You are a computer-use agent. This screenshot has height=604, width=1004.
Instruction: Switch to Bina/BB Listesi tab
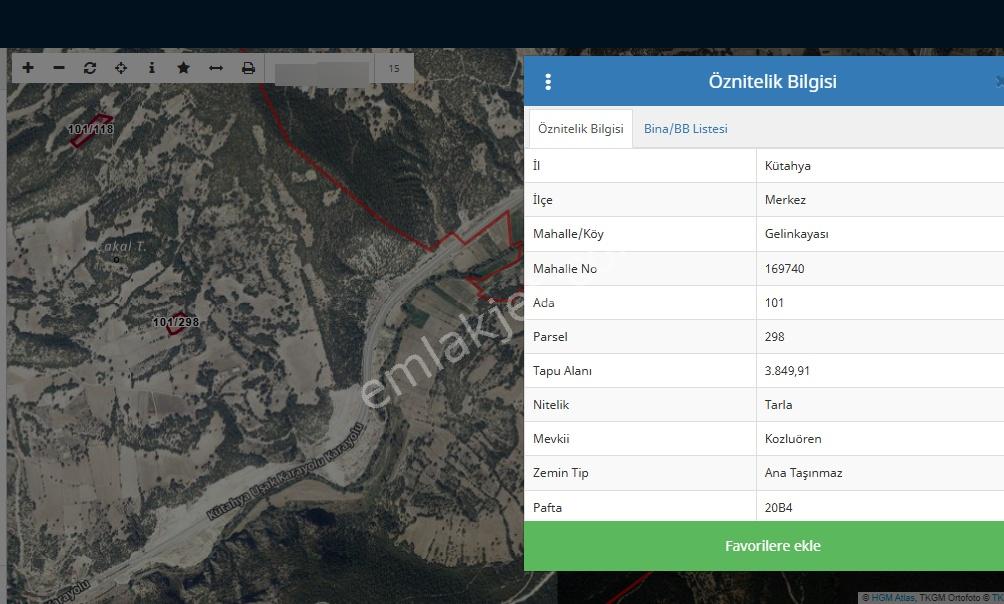685,129
